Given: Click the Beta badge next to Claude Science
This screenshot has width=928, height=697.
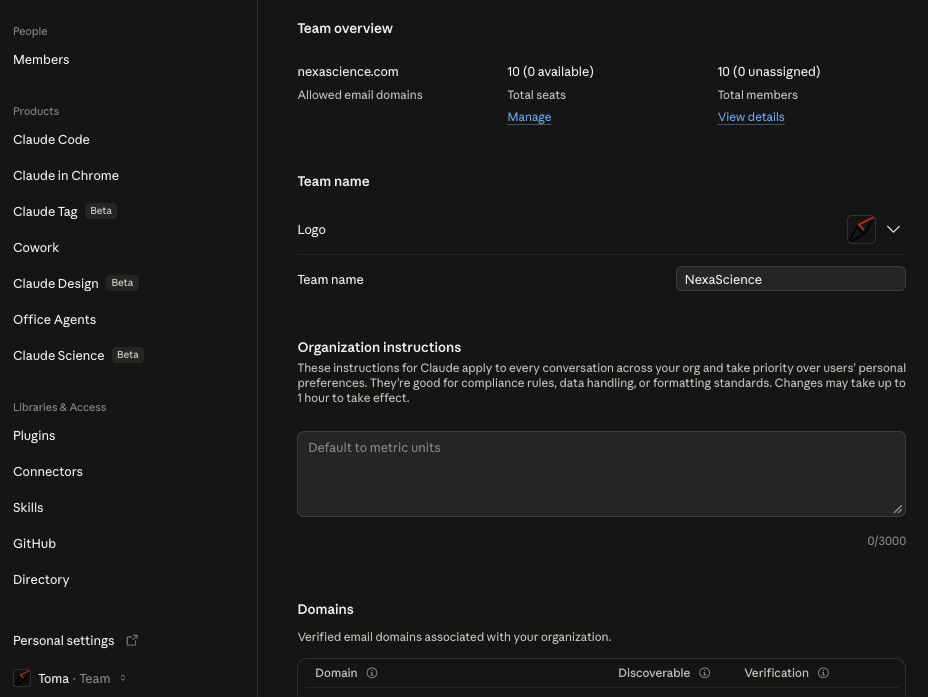Looking at the screenshot, I should click(128, 355).
